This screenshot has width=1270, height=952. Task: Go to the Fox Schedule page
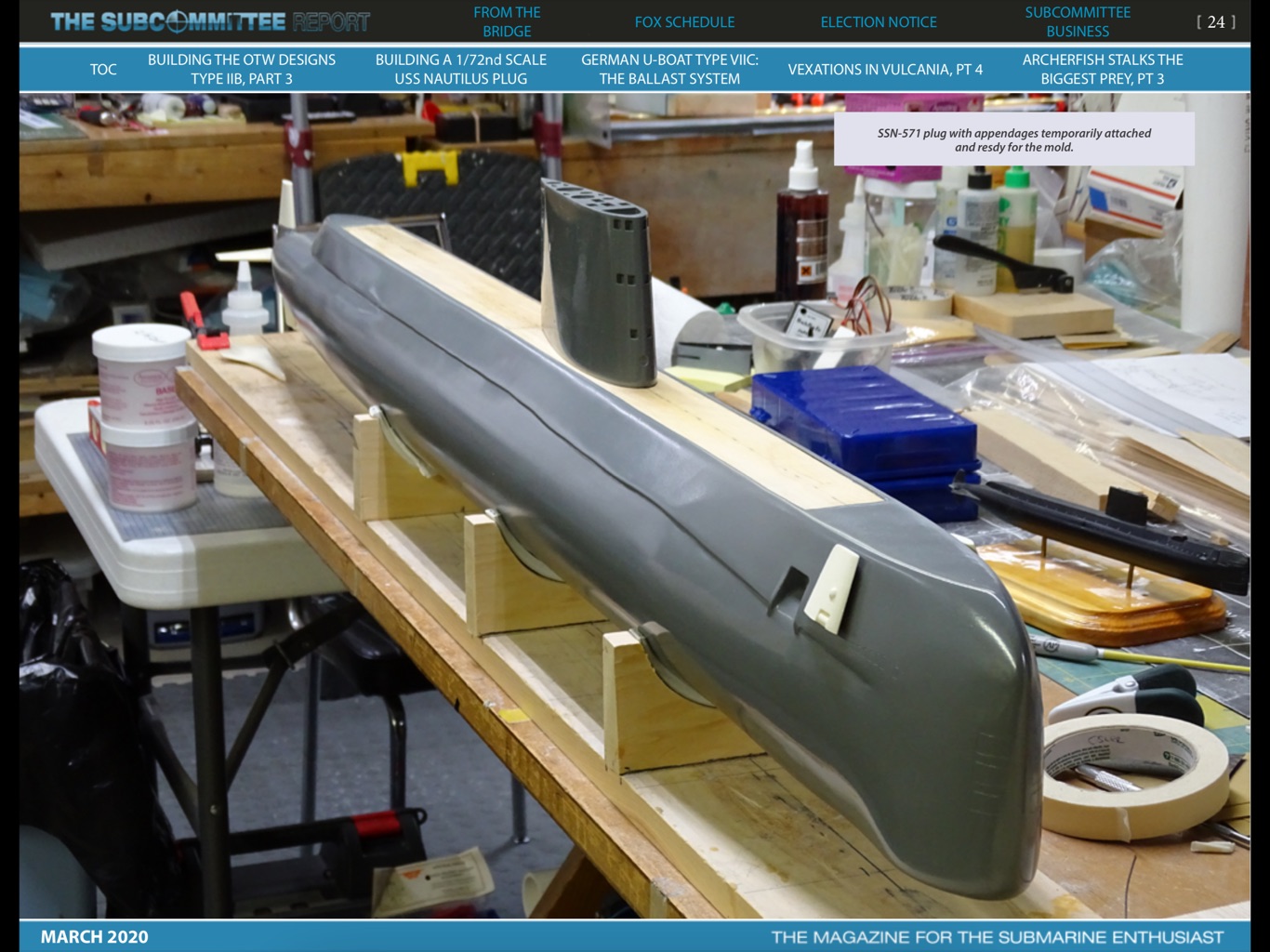[684, 21]
